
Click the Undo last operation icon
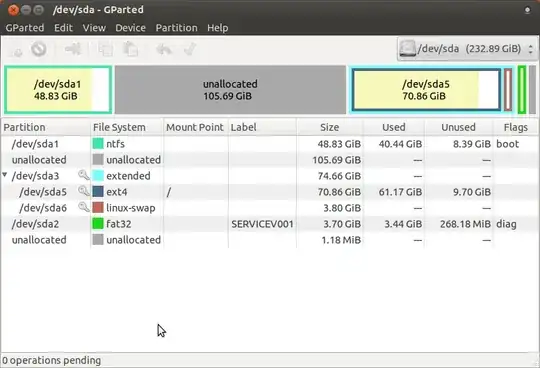(x=164, y=50)
